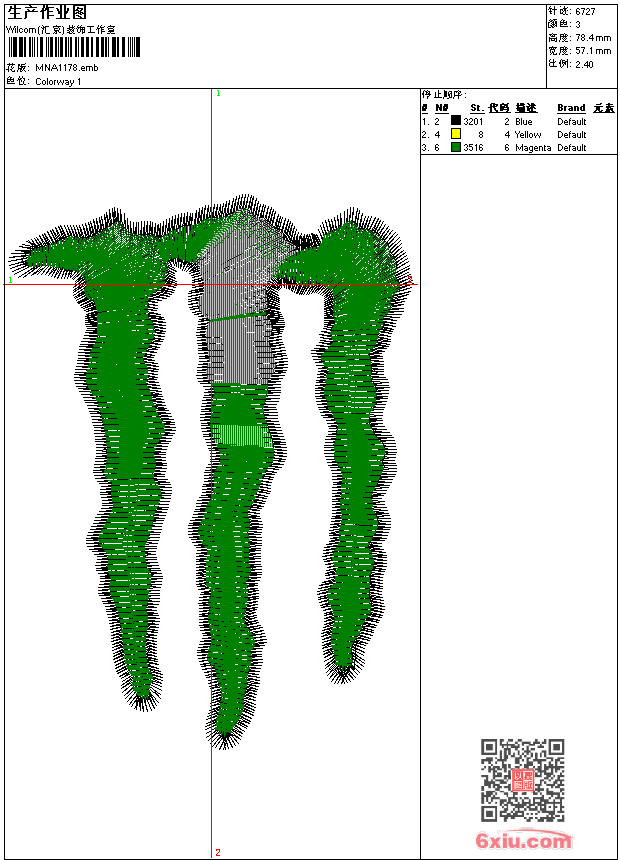Click the stitch count 3516 in row 3

click(474, 148)
